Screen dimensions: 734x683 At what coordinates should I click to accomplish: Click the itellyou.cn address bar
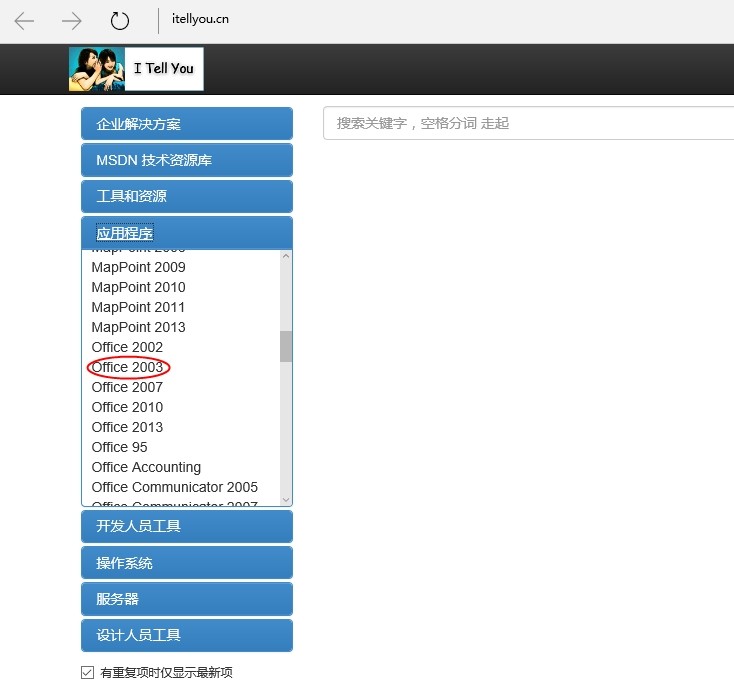click(x=200, y=19)
